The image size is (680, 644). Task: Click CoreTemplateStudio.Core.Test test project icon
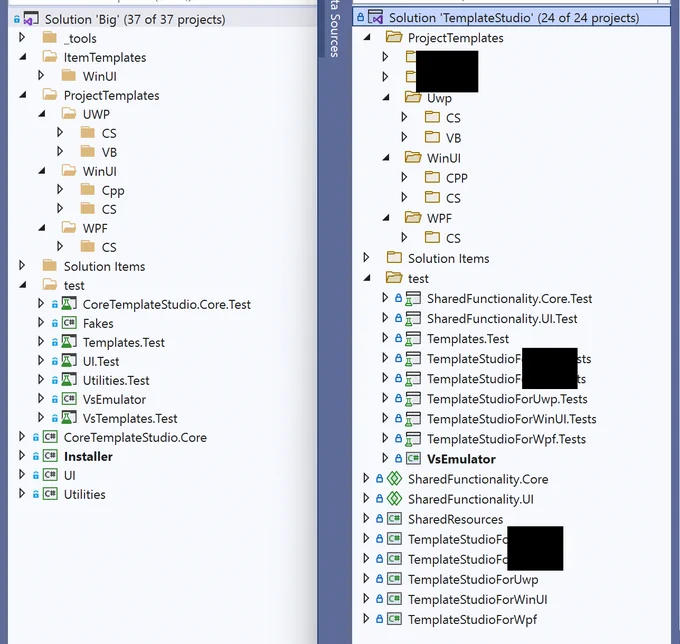pos(69,304)
